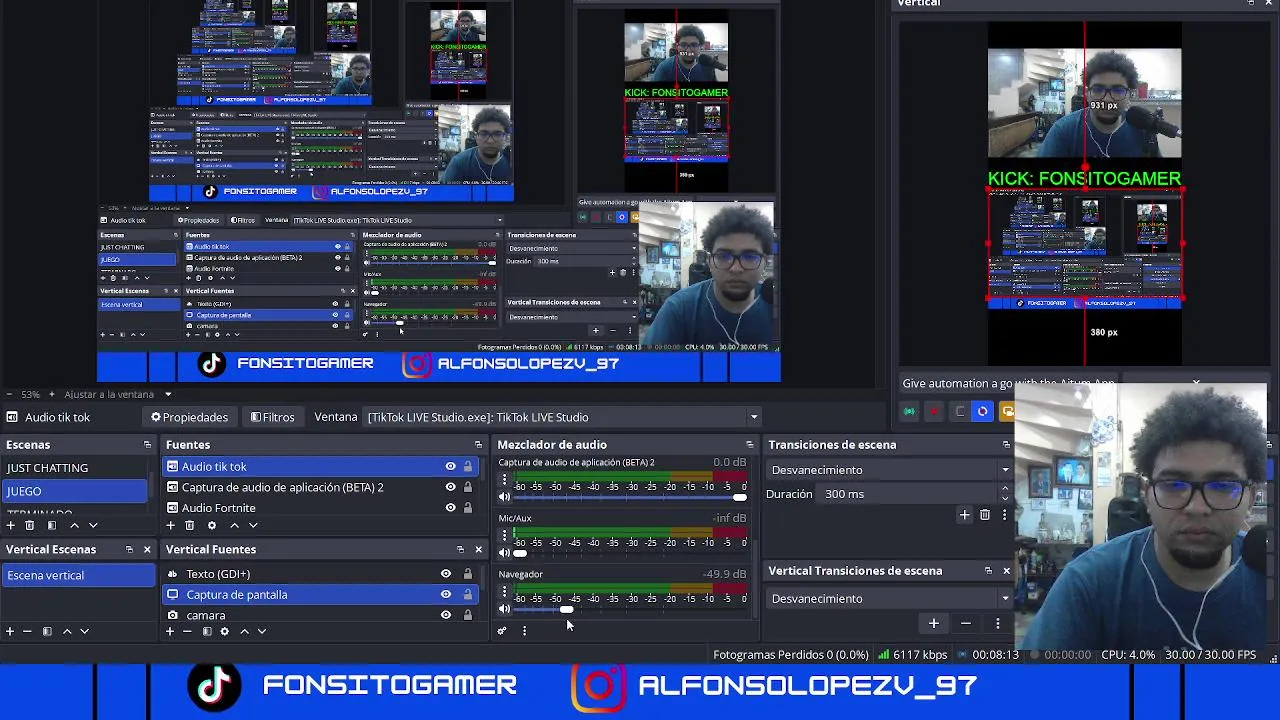The image size is (1280, 720).
Task: Click green streaming icon in Aitum toolbar
Action: pos(909,411)
